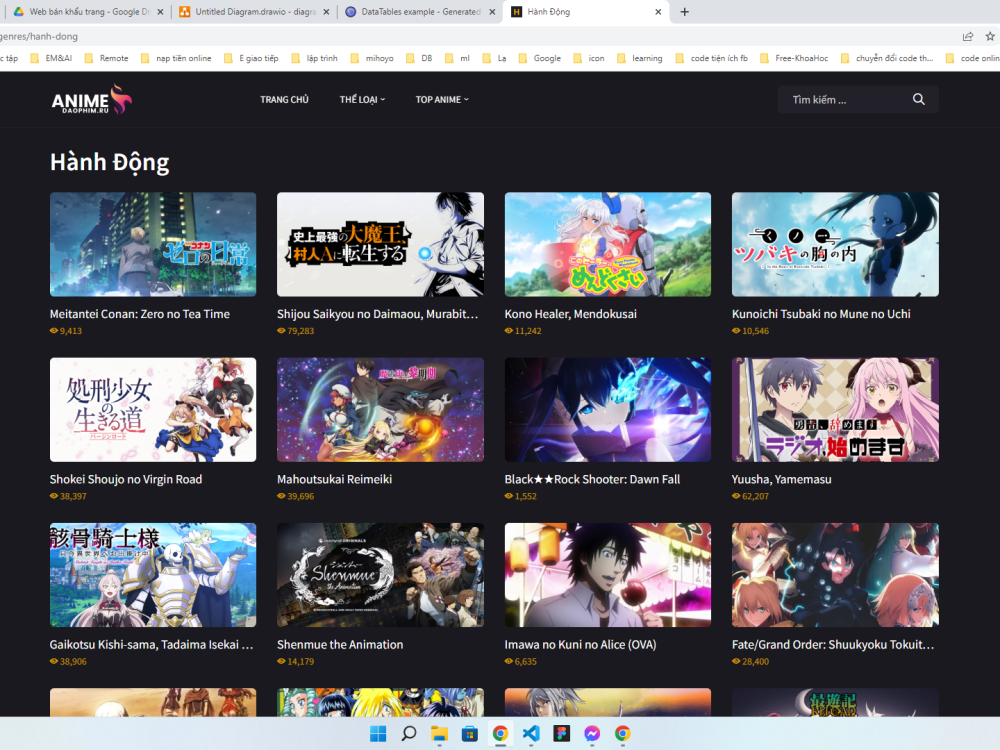Open a new browser tab
The width and height of the screenshot is (1000, 750).
click(684, 11)
